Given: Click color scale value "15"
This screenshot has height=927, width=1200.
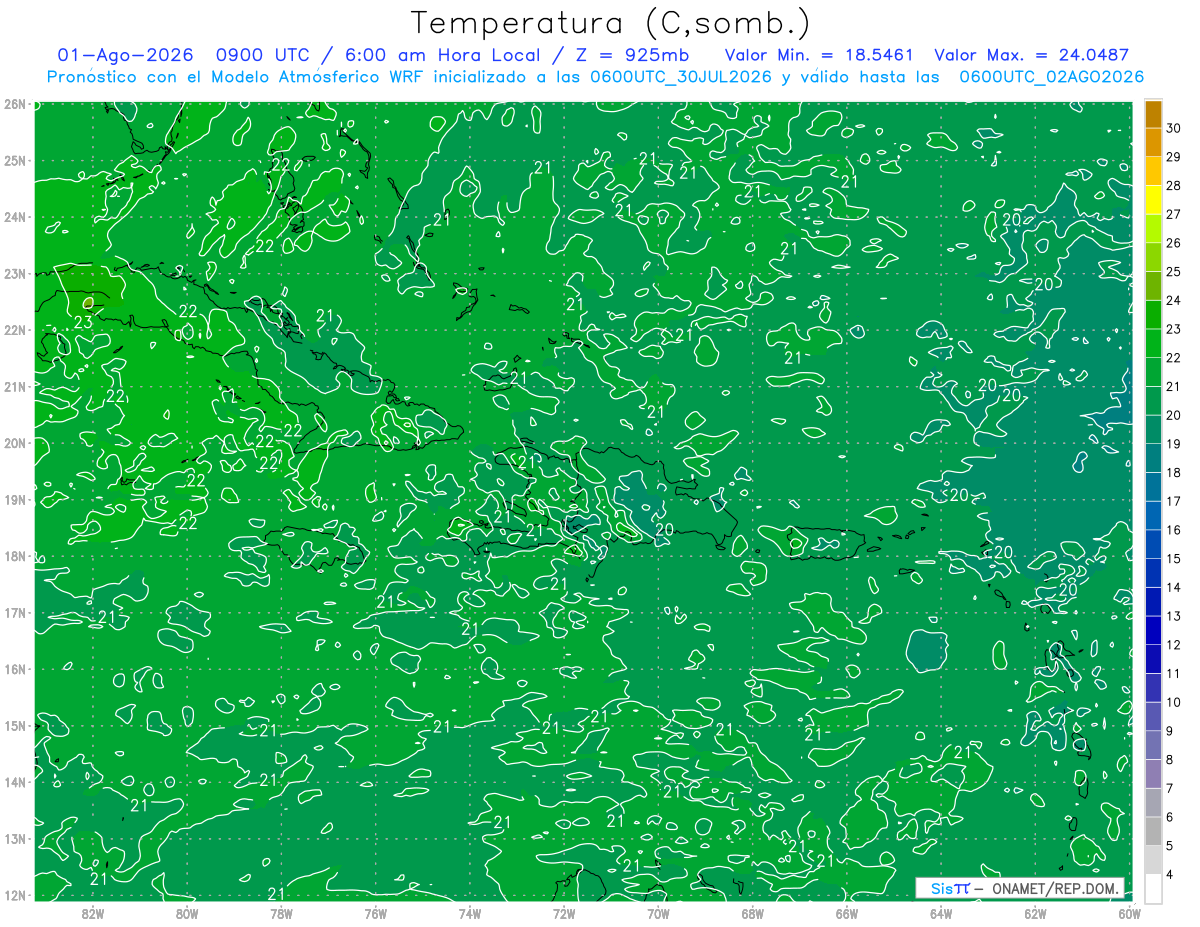Looking at the screenshot, I should (x=1174, y=559).
